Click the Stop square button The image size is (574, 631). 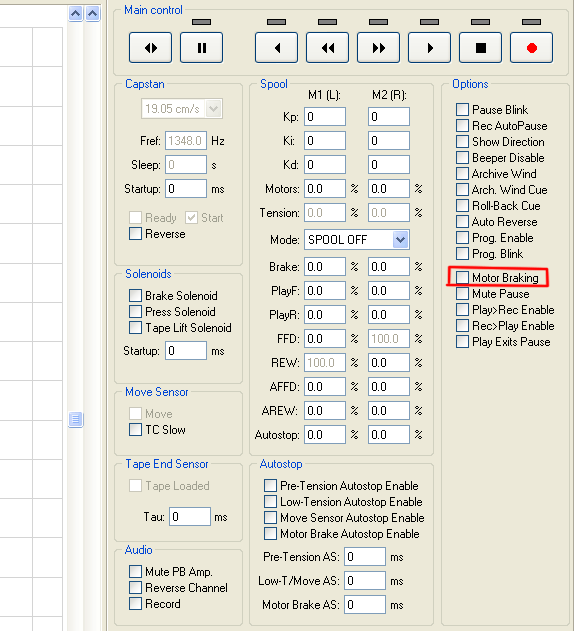click(x=480, y=48)
